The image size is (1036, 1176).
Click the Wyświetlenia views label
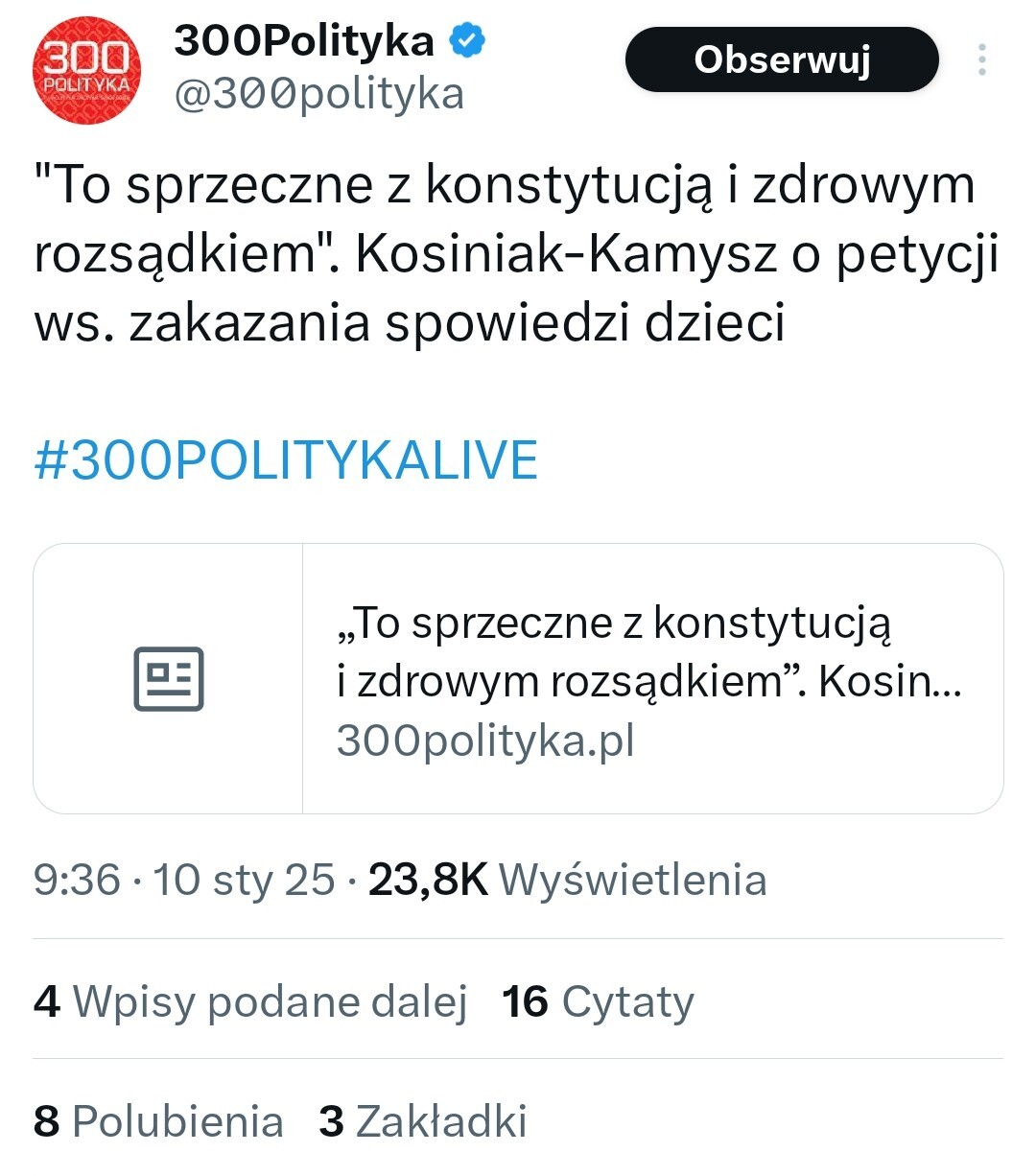pyautogui.click(x=633, y=880)
